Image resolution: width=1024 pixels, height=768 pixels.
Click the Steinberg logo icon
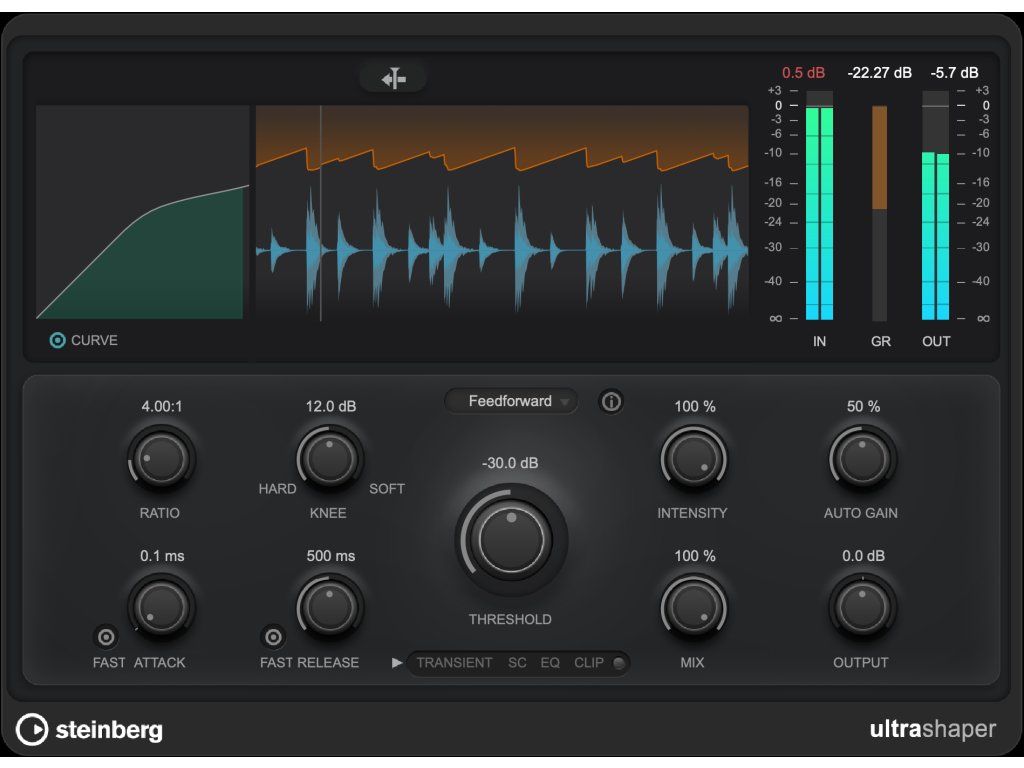(x=32, y=729)
